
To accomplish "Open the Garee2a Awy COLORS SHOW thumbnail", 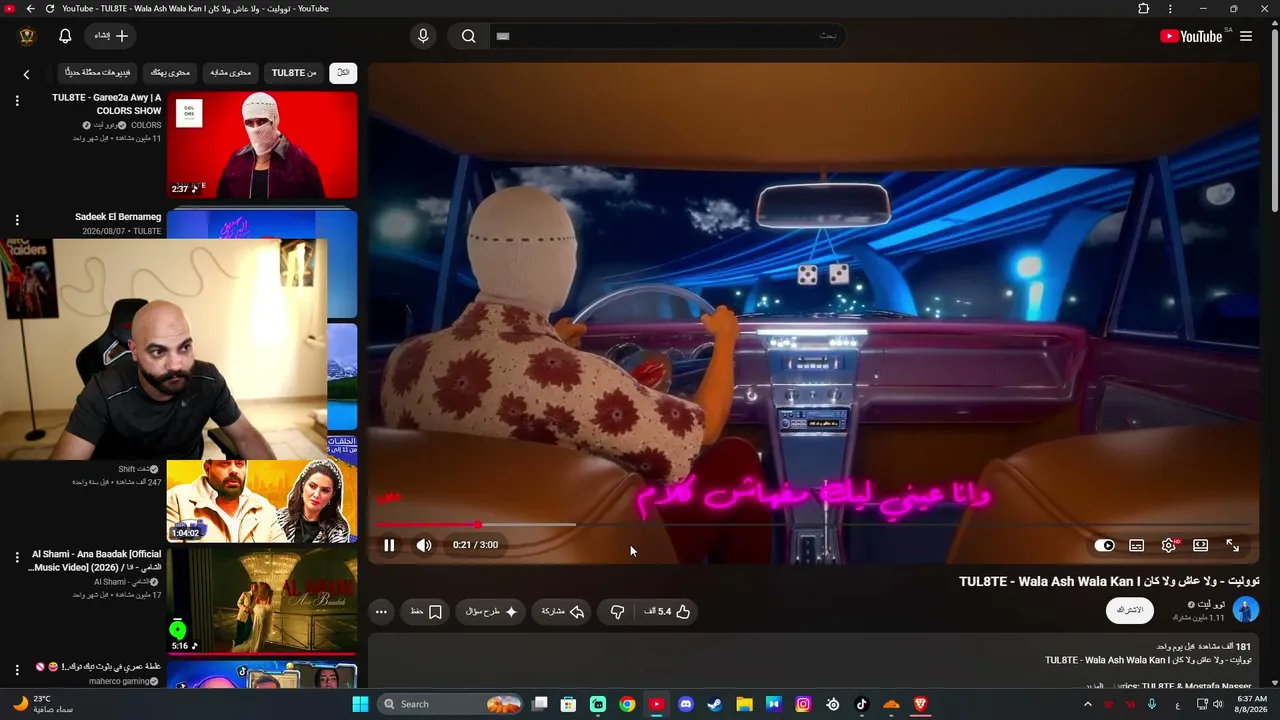I will pyautogui.click(x=262, y=145).
